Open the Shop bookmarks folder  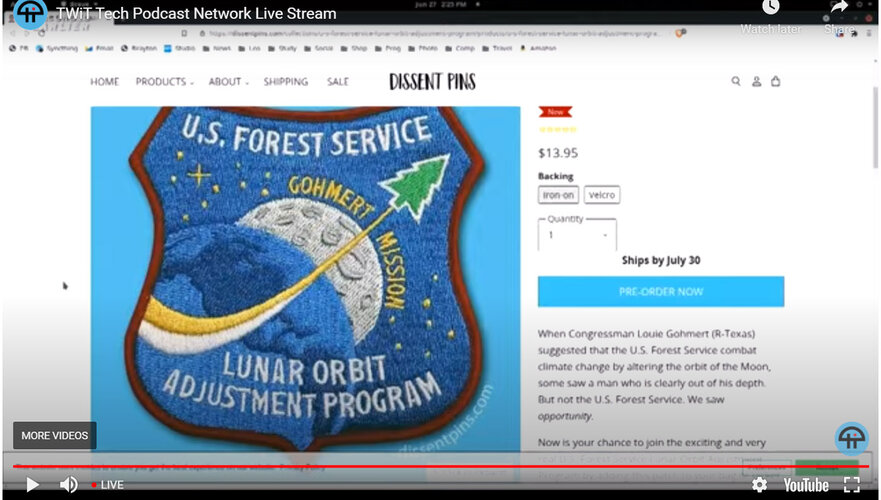[x=354, y=48]
